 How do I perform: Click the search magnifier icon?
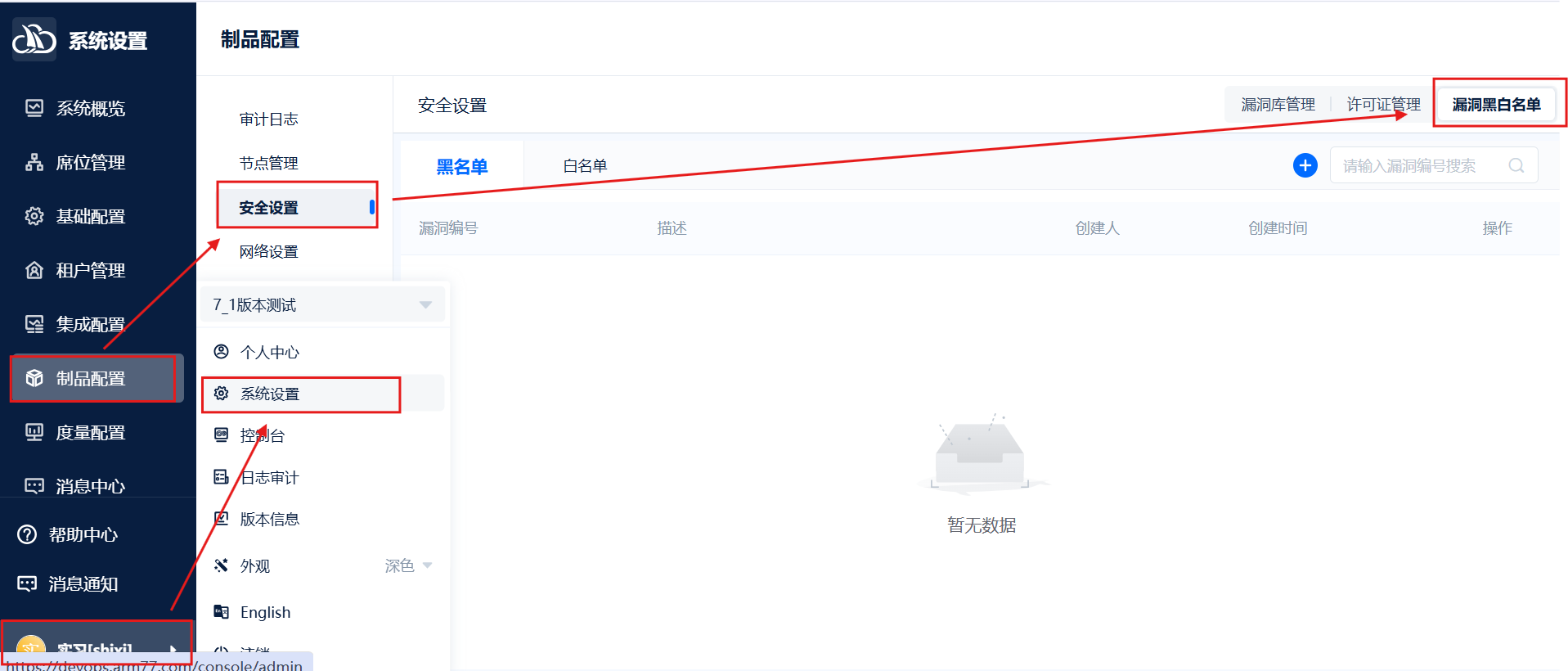pyautogui.click(x=1516, y=165)
